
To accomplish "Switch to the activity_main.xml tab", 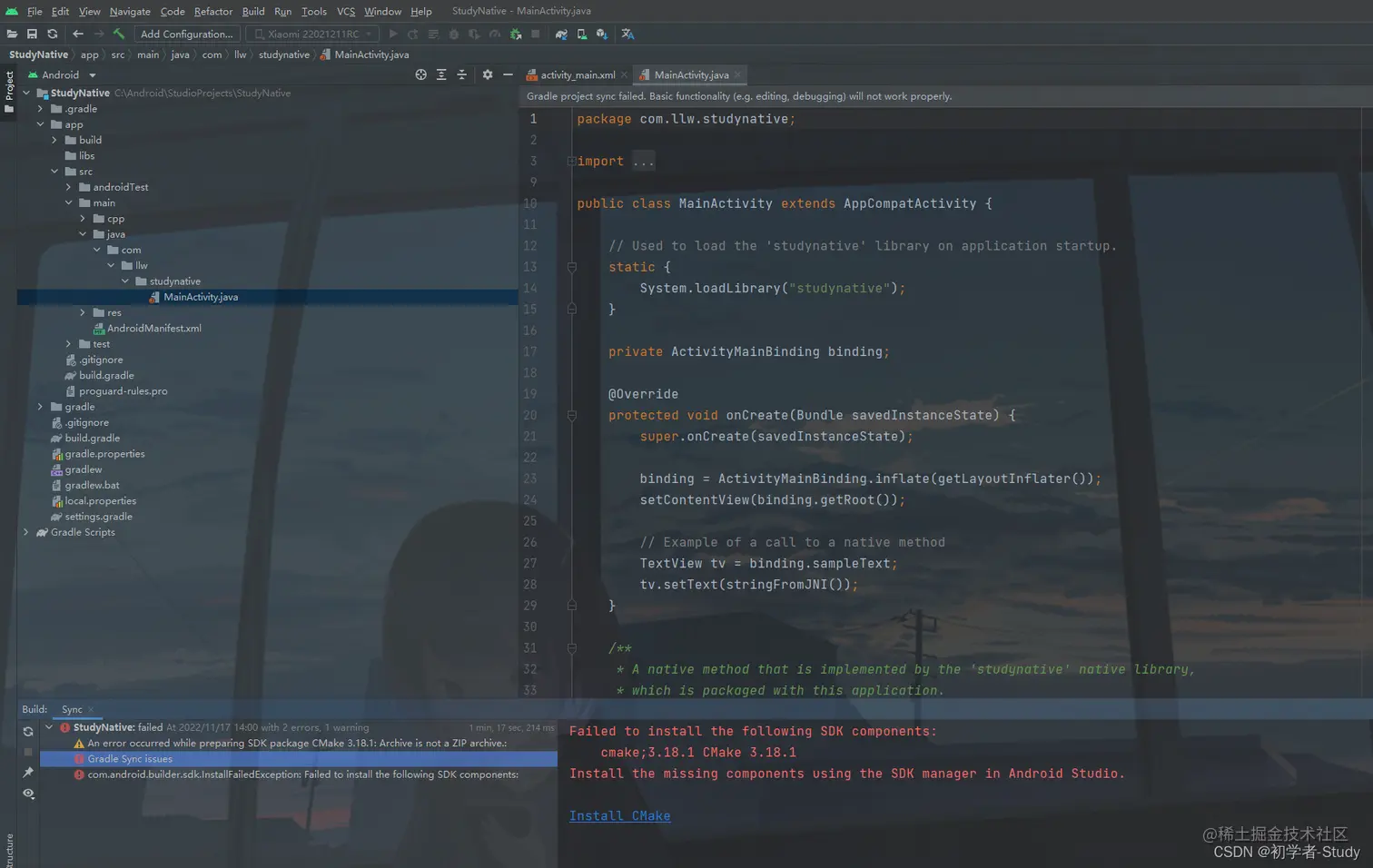I will click(x=578, y=75).
